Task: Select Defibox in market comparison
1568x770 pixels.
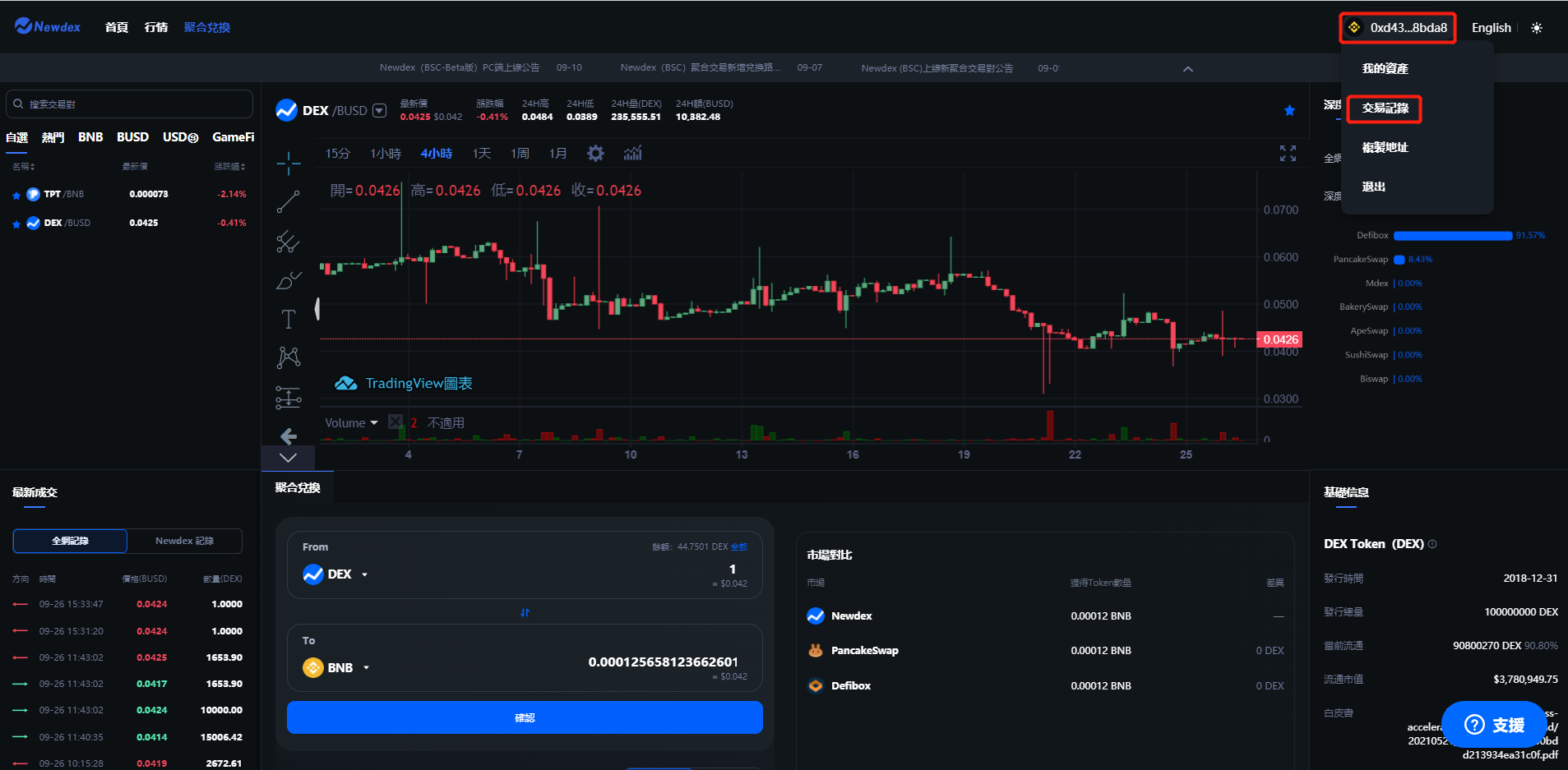Action: coord(839,685)
